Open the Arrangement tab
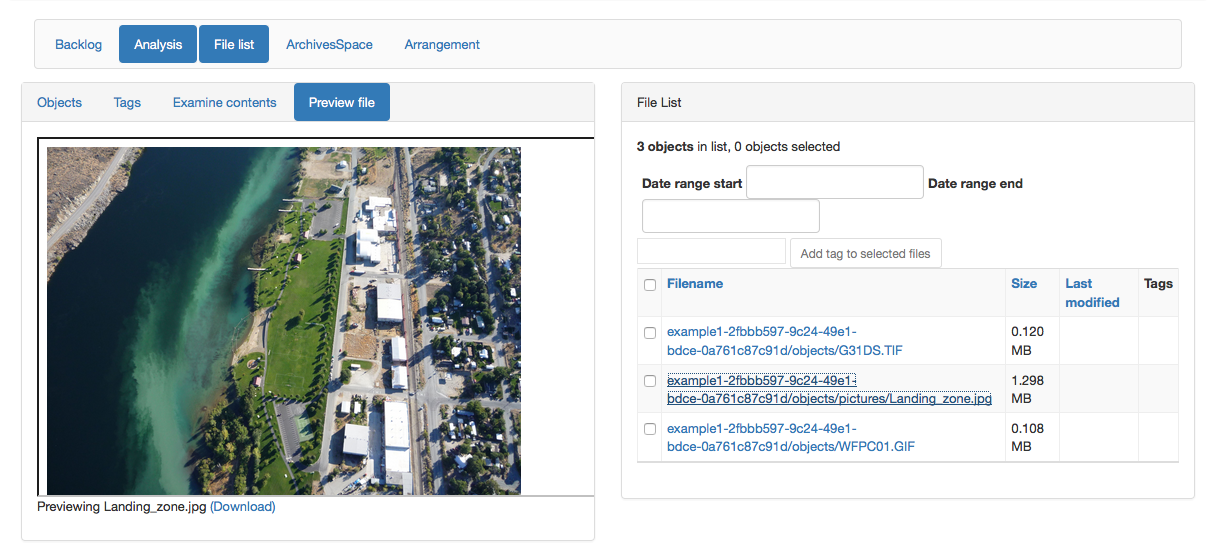This screenshot has height=556, width=1214. pyautogui.click(x=442, y=44)
